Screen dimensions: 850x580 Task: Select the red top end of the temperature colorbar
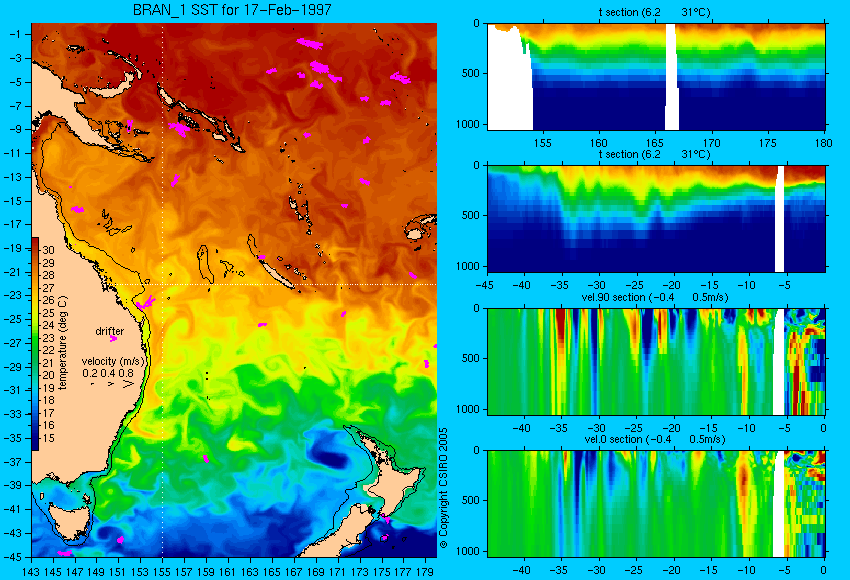click(35, 243)
